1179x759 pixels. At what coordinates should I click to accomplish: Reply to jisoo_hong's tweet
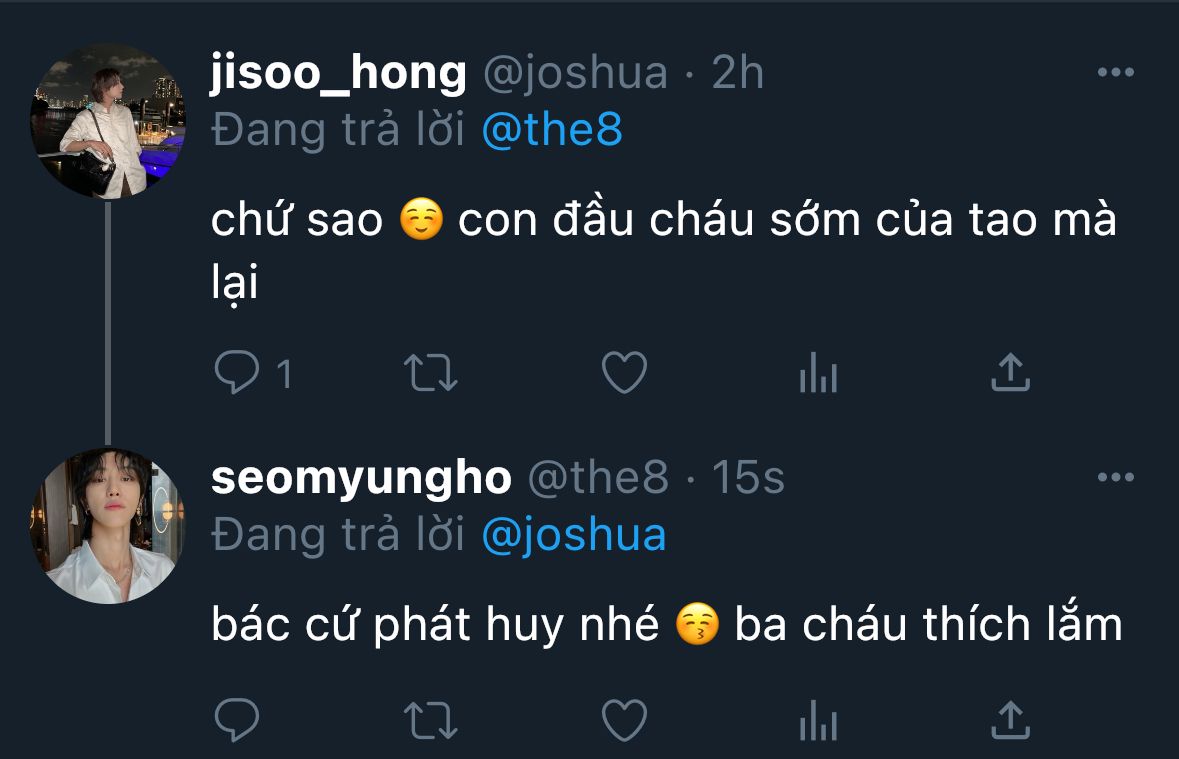tap(237, 375)
